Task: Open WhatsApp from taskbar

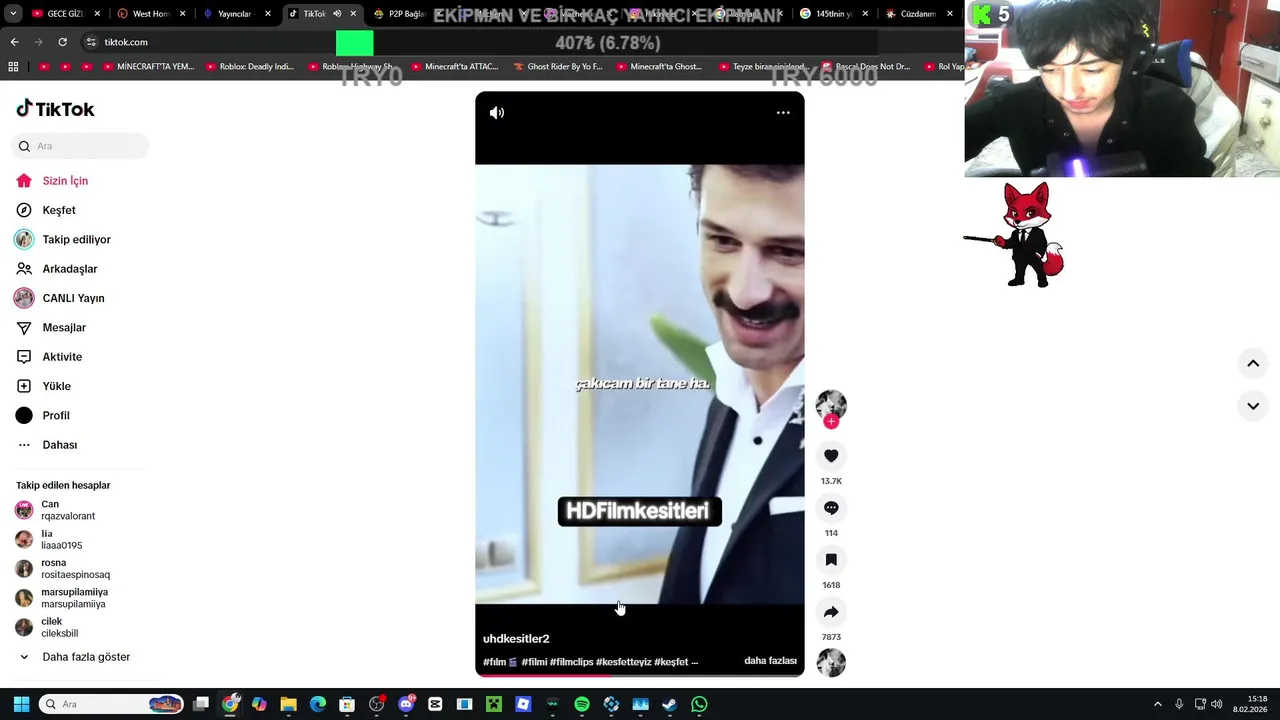Action: pos(699,704)
